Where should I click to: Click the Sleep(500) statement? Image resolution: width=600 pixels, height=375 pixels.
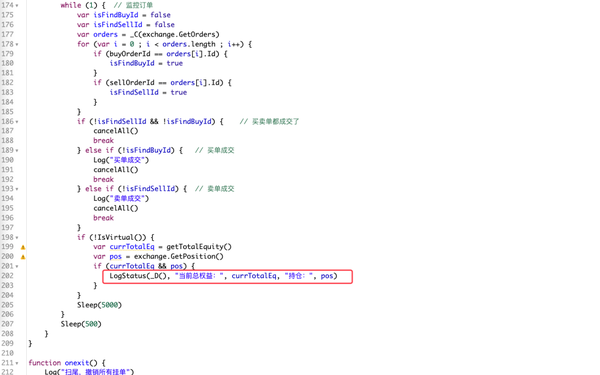(81, 324)
